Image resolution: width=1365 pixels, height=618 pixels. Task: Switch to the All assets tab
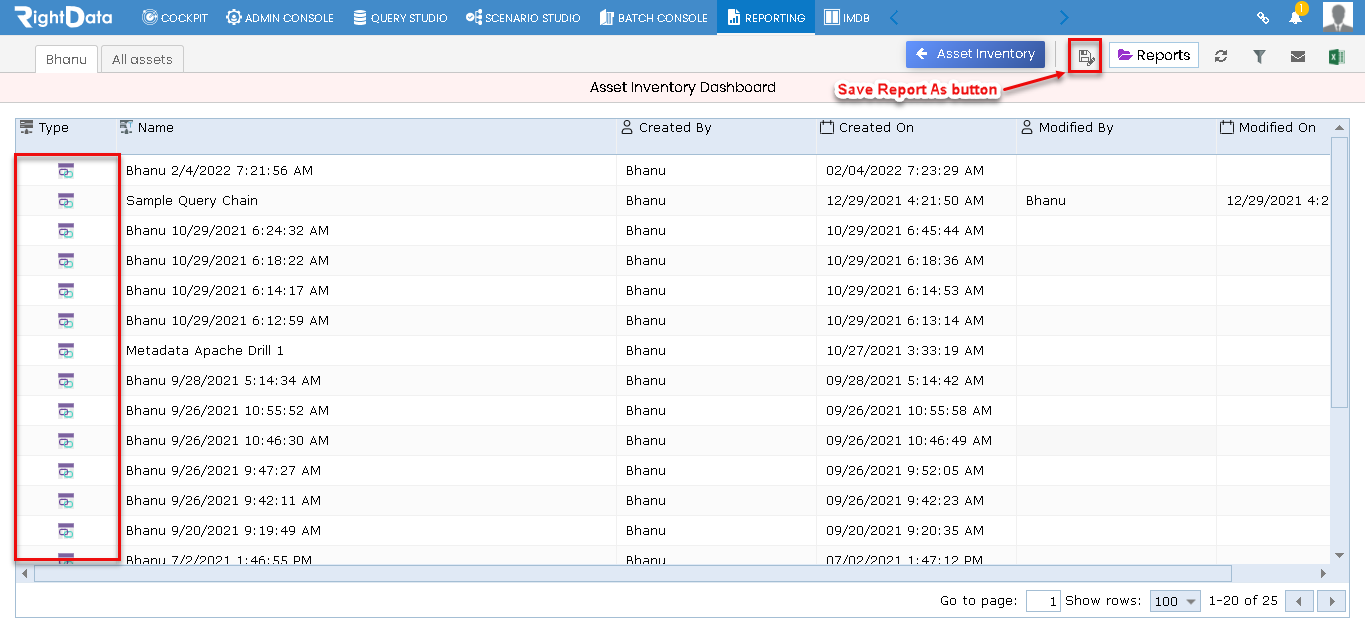[x=142, y=59]
